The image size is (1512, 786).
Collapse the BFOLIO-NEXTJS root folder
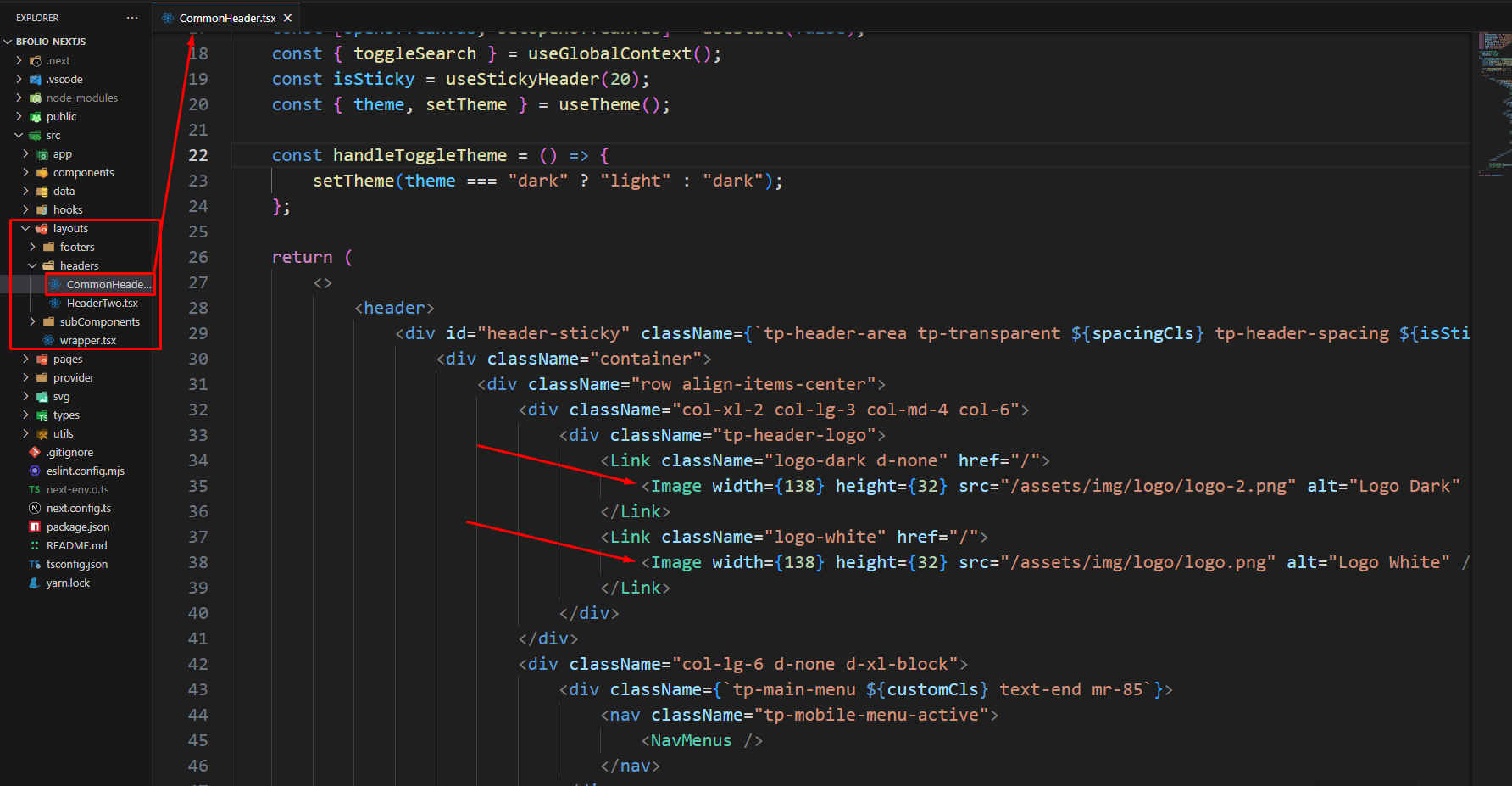click(8, 42)
